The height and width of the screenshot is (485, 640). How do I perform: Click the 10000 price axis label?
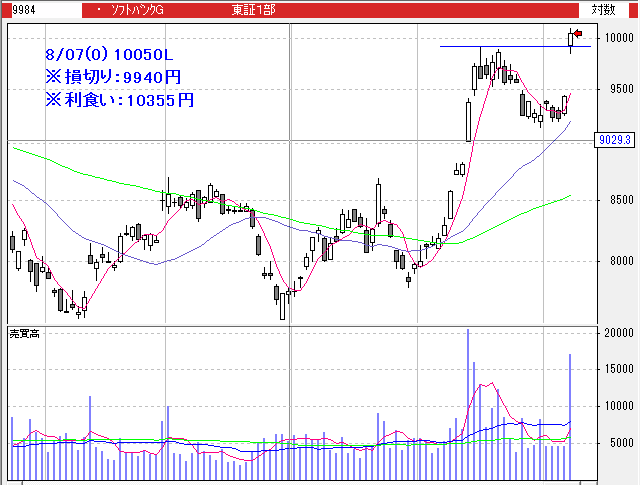click(x=618, y=38)
